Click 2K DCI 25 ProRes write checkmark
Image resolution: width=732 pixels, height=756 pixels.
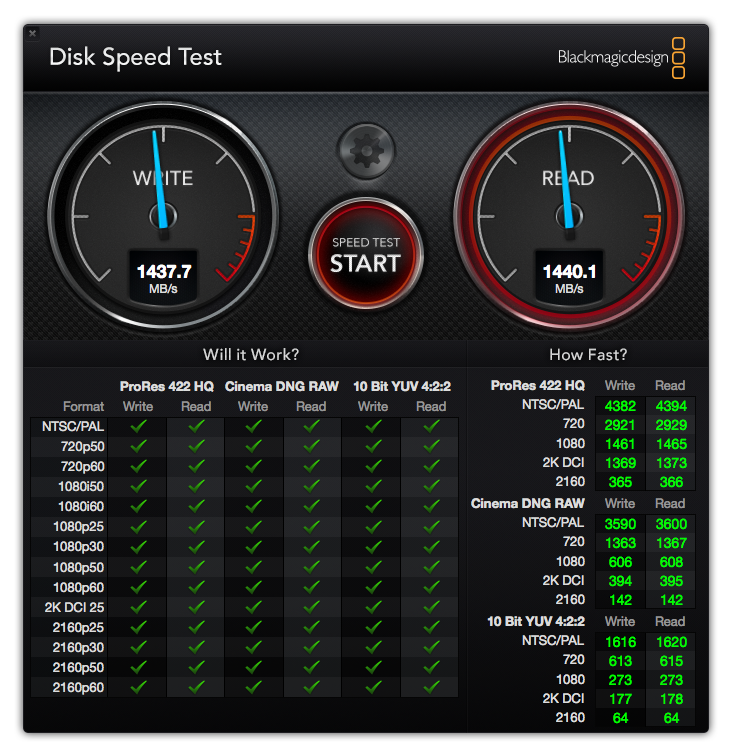pyautogui.click(x=138, y=607)
